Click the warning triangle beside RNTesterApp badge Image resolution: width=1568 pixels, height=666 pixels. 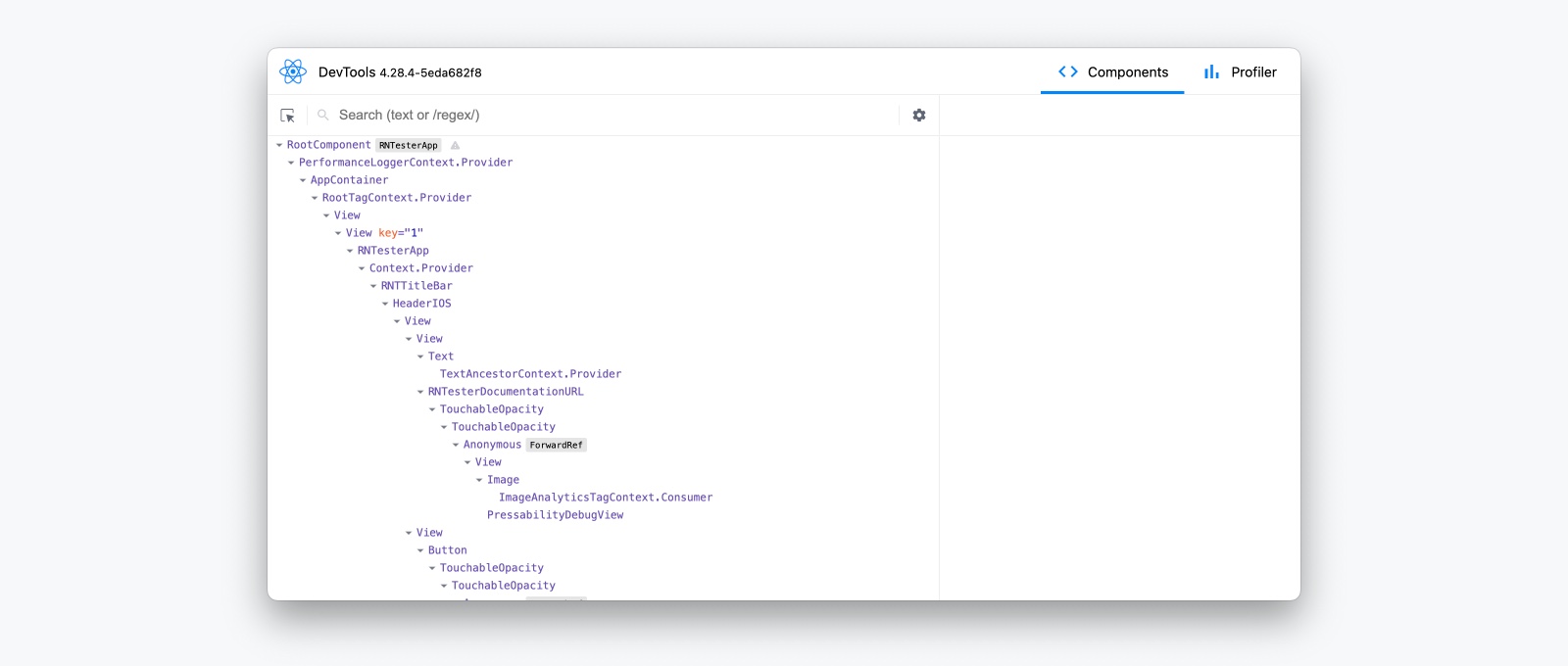click(455, 146)
